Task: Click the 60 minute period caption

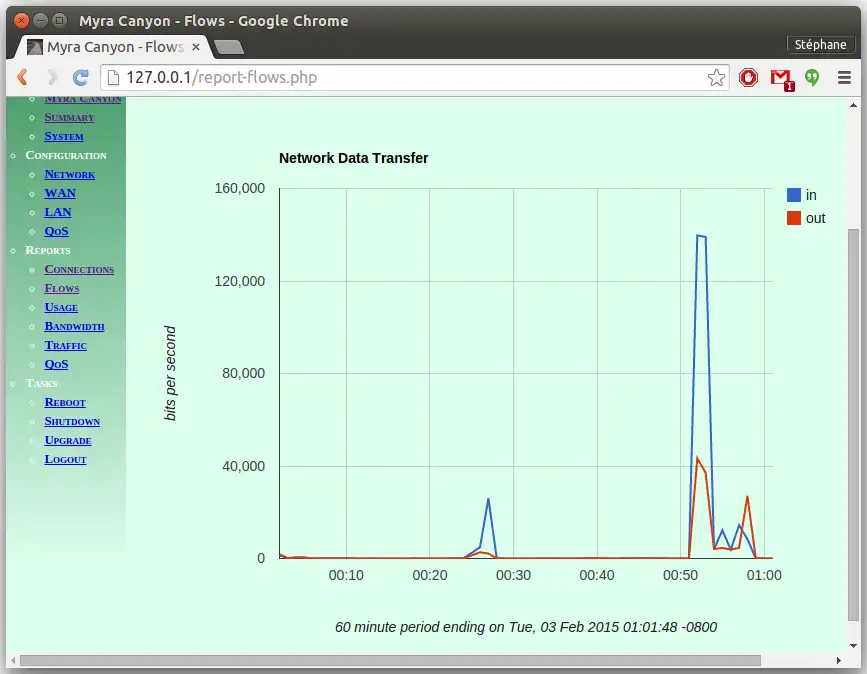Action: click(x=526, y=627)
